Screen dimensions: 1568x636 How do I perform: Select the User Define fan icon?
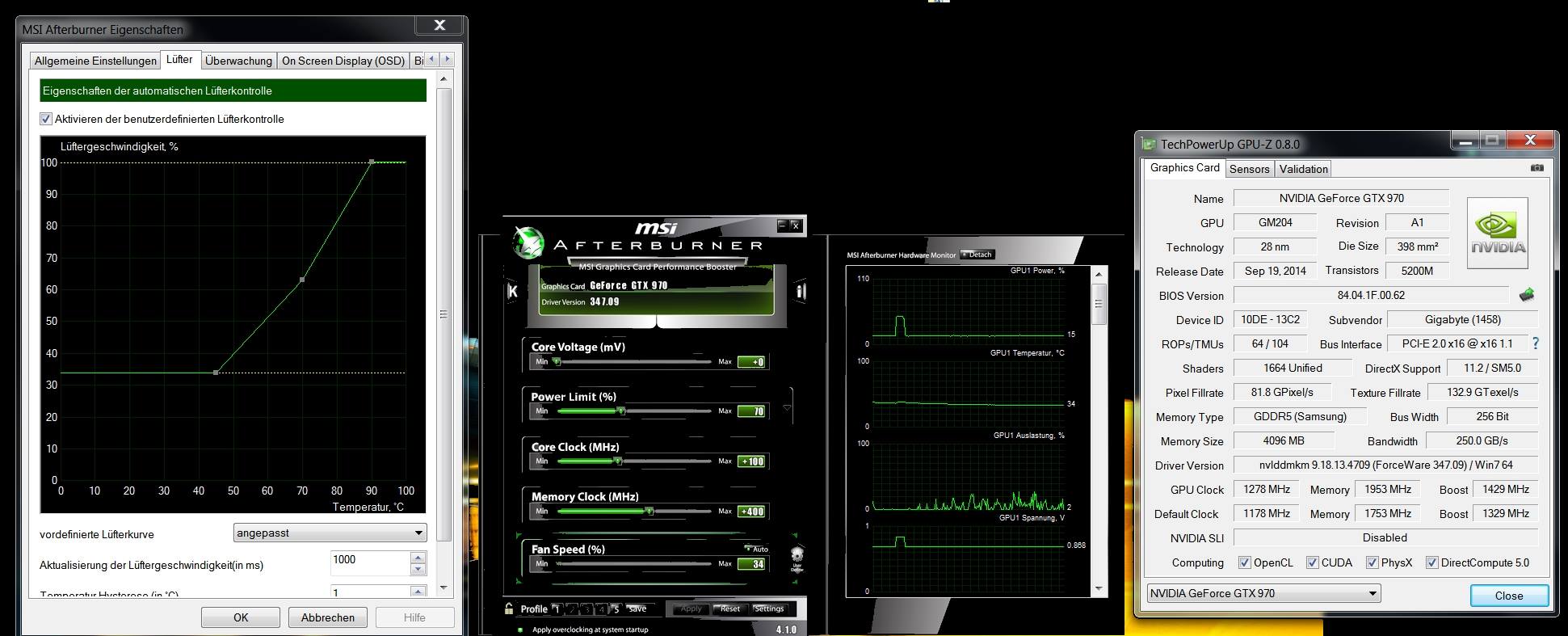coord(797,559)
